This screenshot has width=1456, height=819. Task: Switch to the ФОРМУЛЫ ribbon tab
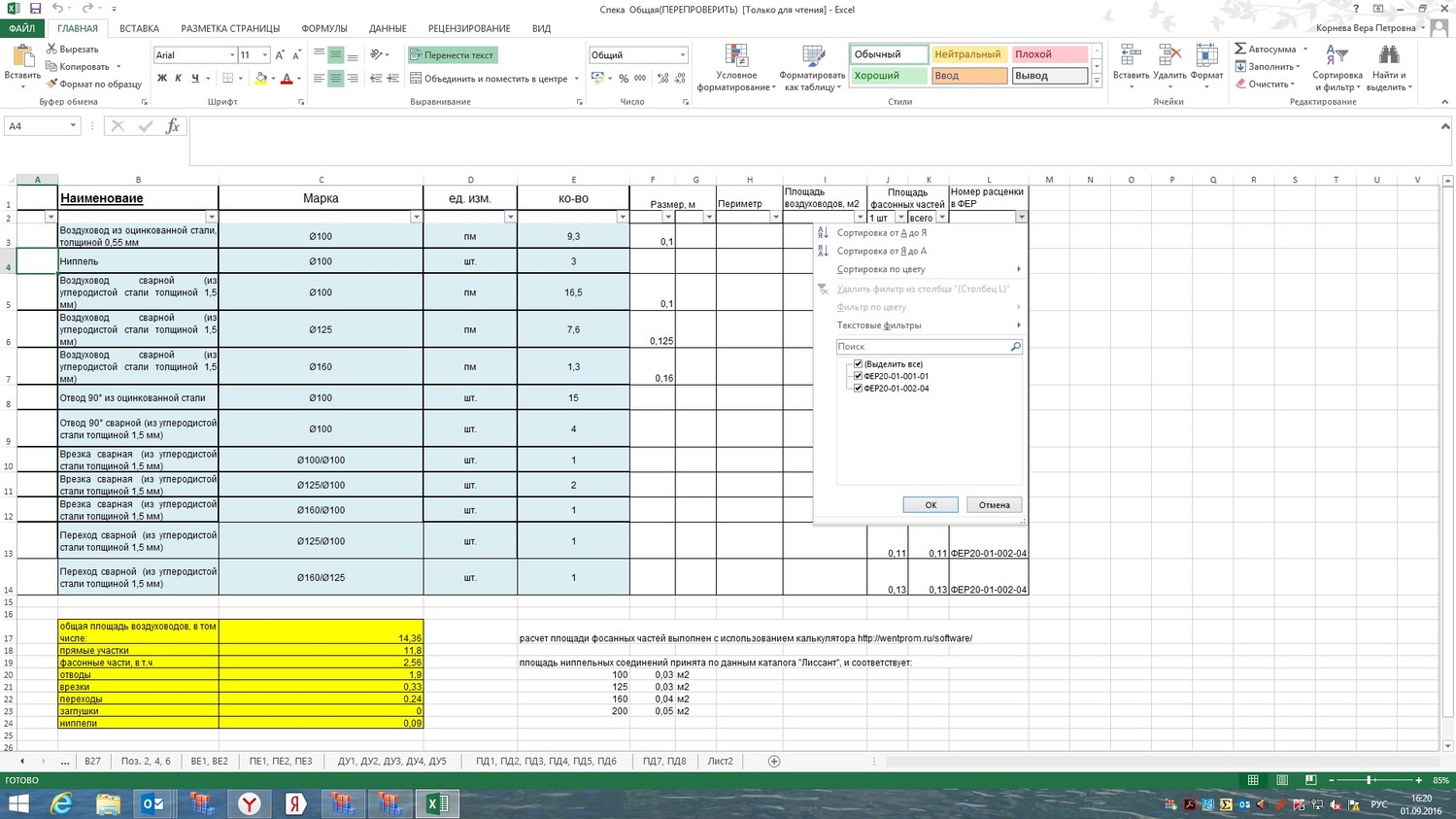[x=324, y=29]
